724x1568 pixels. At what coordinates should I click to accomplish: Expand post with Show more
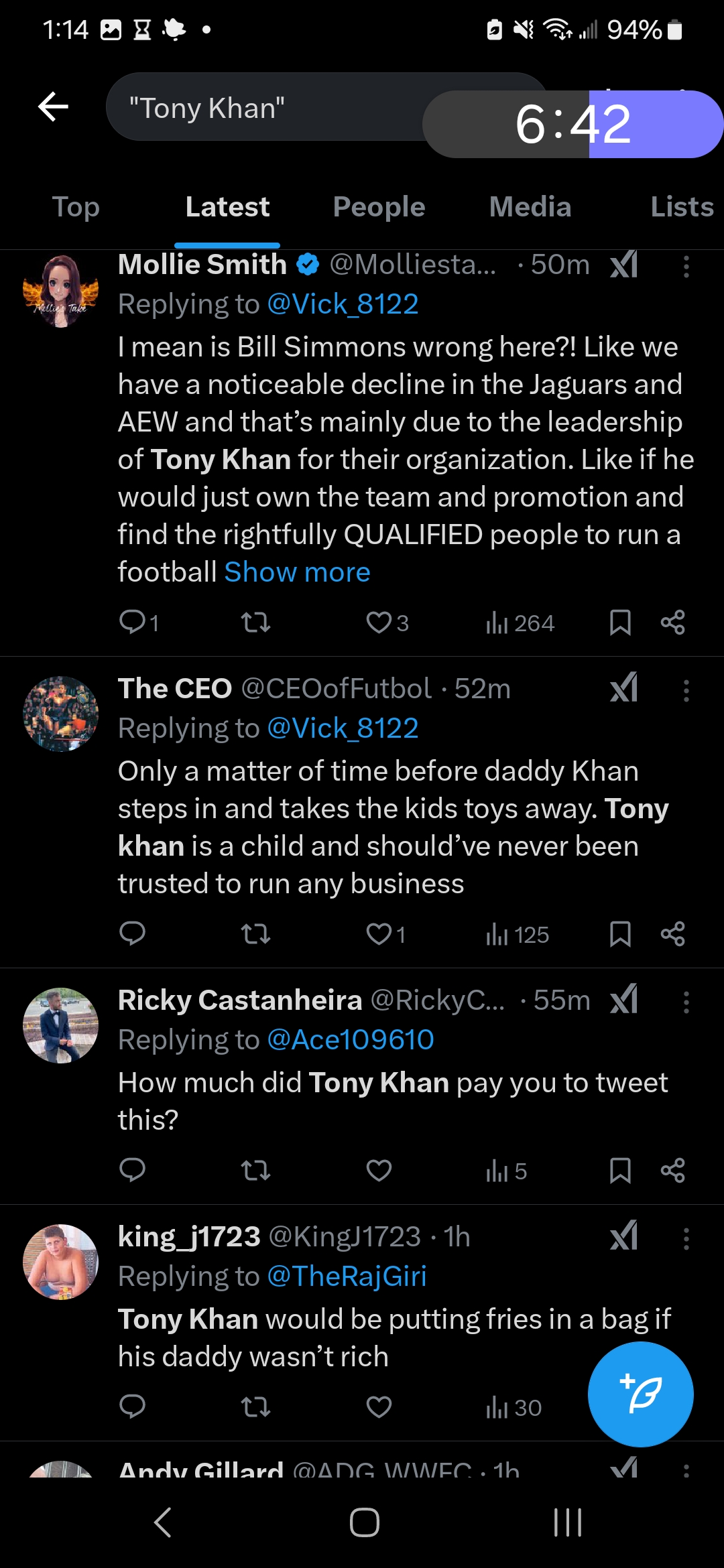click(x=297, y=572)
